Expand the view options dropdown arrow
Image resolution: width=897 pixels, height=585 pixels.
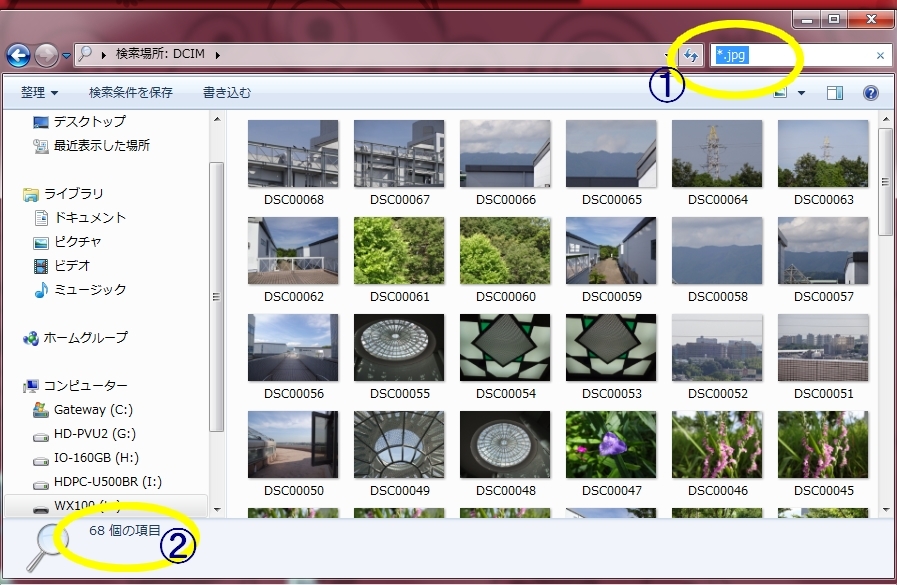tap(801, 93)
